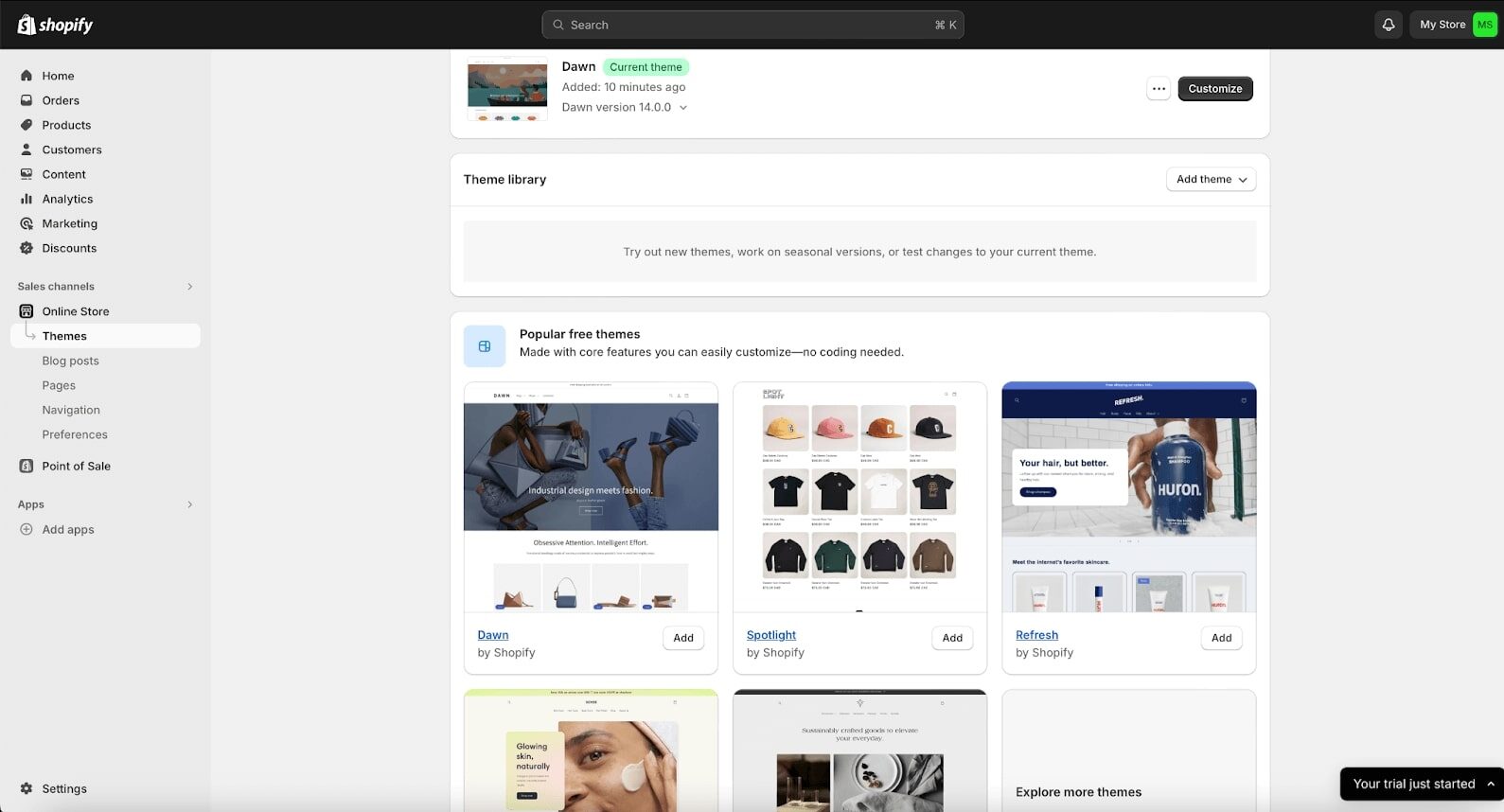Image resolution: width=1504 pixels, height=812 pixels.
Task: Click the Add apps plus icon
Action: (x=27, y=529)
